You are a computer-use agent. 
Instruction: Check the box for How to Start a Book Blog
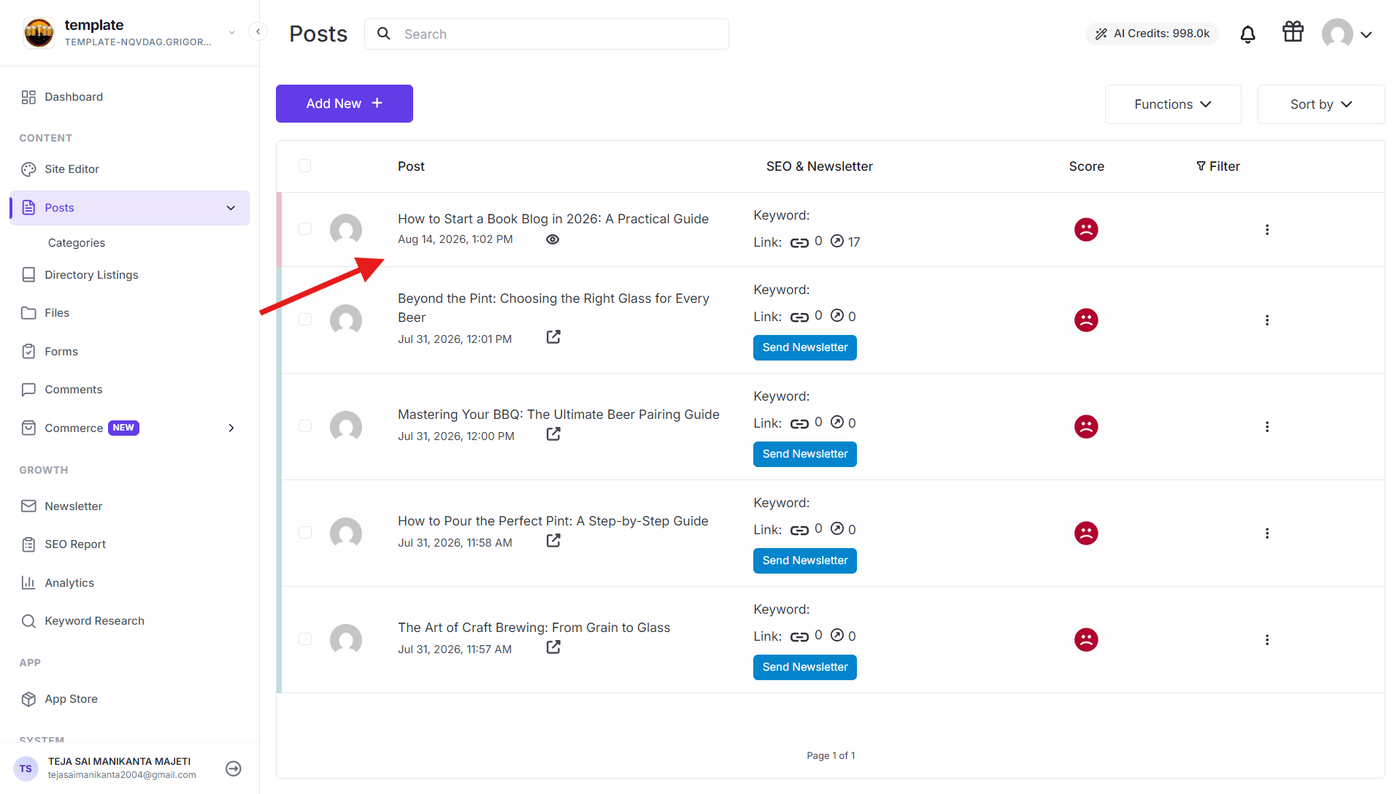(305, 229)
